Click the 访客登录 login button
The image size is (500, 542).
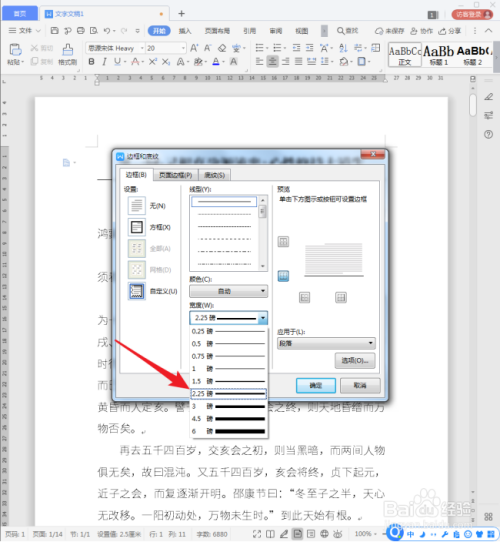(472, 14)
